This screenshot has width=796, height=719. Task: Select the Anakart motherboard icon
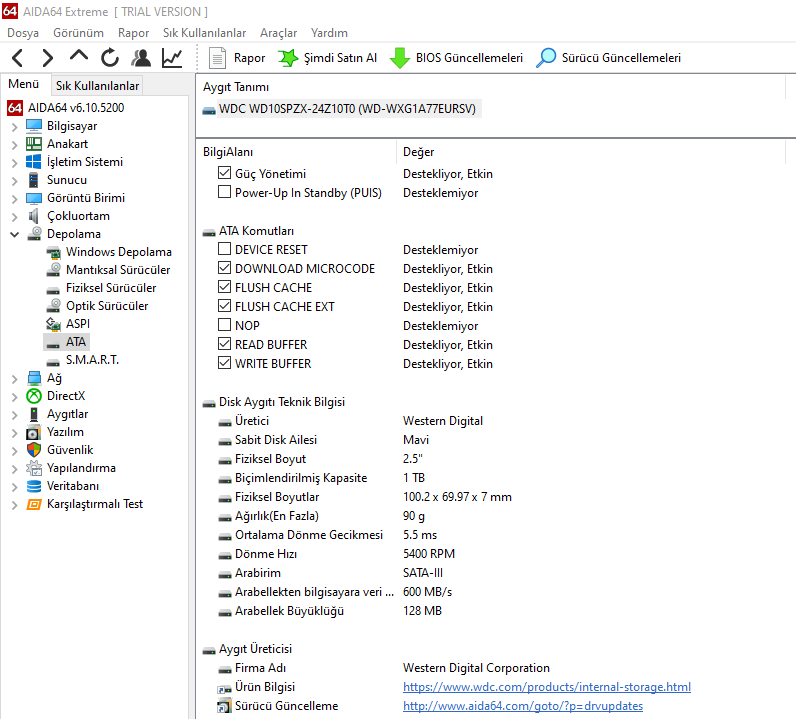tap(34, 144)
